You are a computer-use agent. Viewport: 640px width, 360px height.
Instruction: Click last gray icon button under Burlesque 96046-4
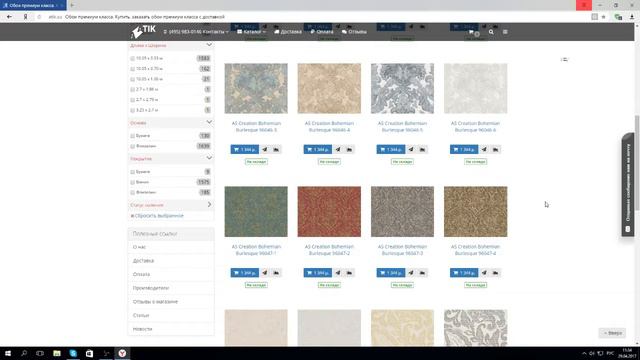pyautogui.click(x=349, y=149)
